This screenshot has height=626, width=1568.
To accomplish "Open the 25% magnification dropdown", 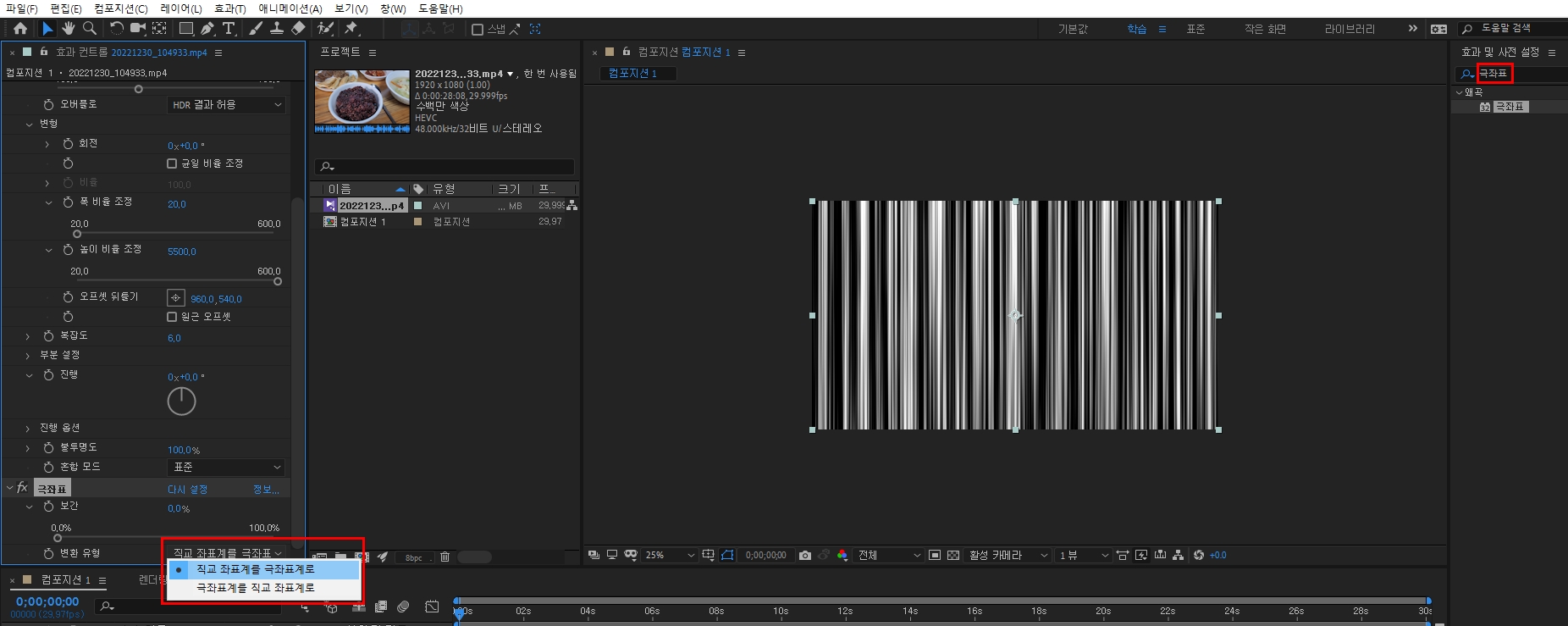I will click(670, 556).
